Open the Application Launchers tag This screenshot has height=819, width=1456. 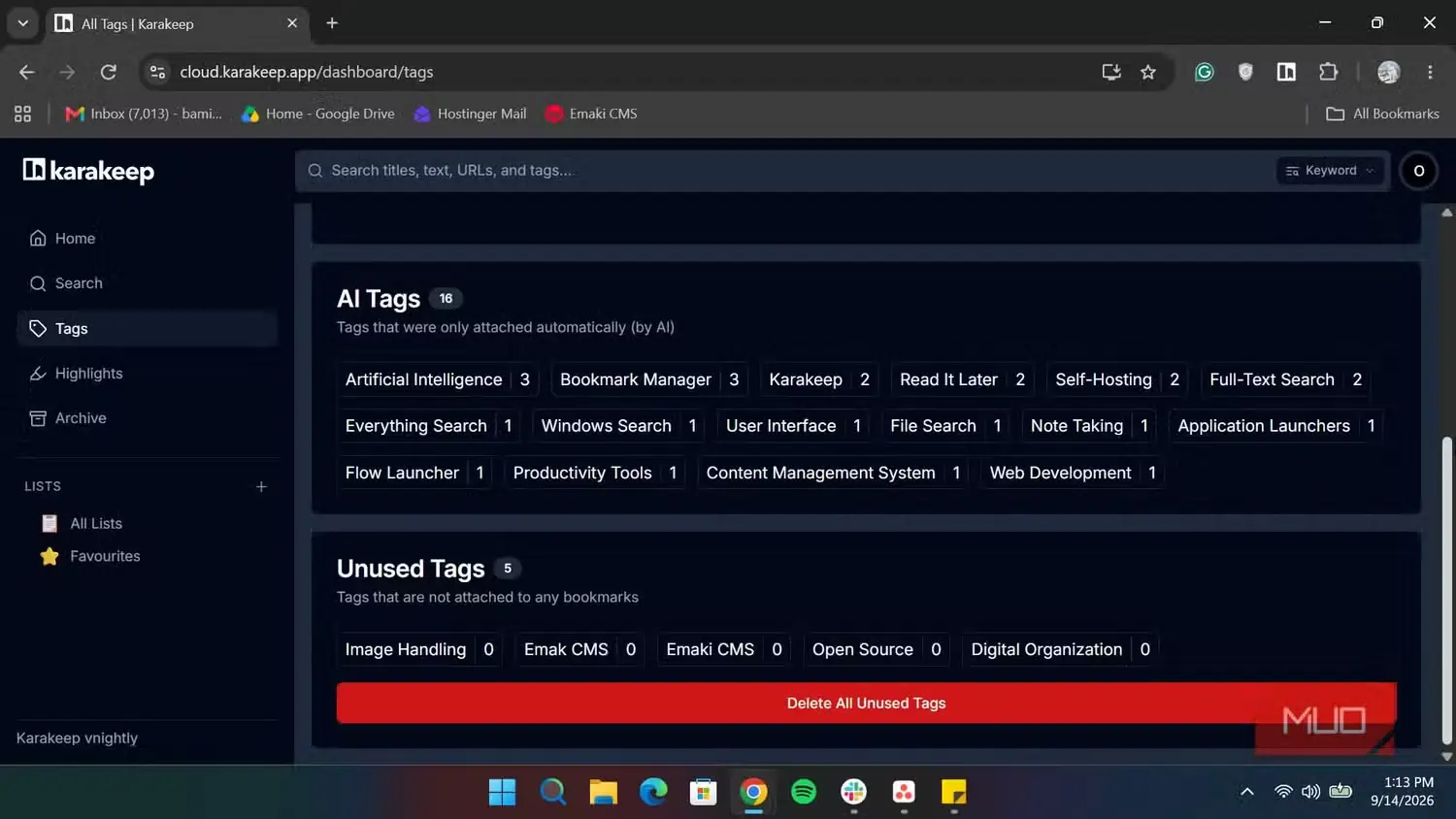[x=1276, y=426]
